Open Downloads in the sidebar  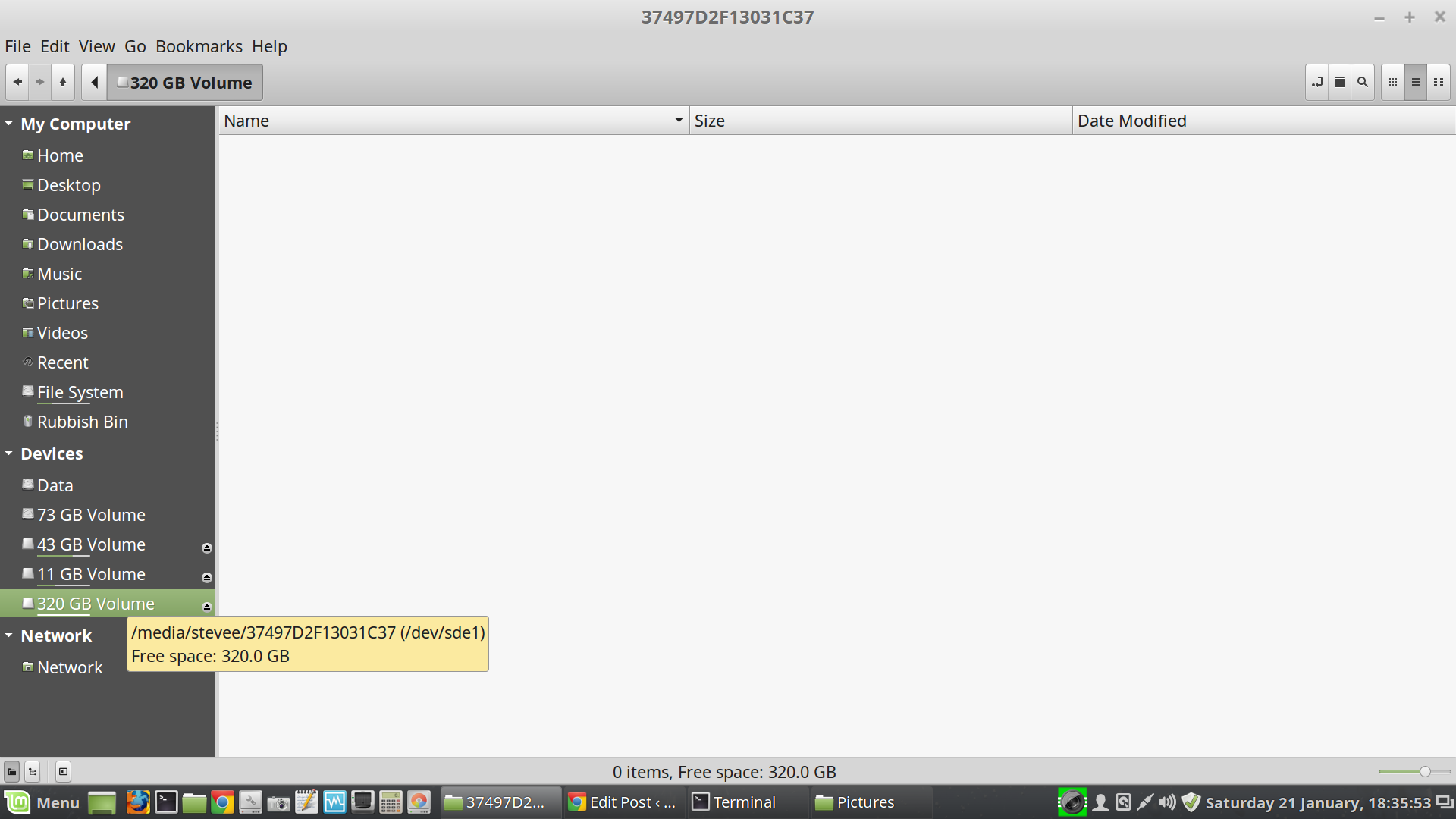pyautogui.click(x=80, y=244)
